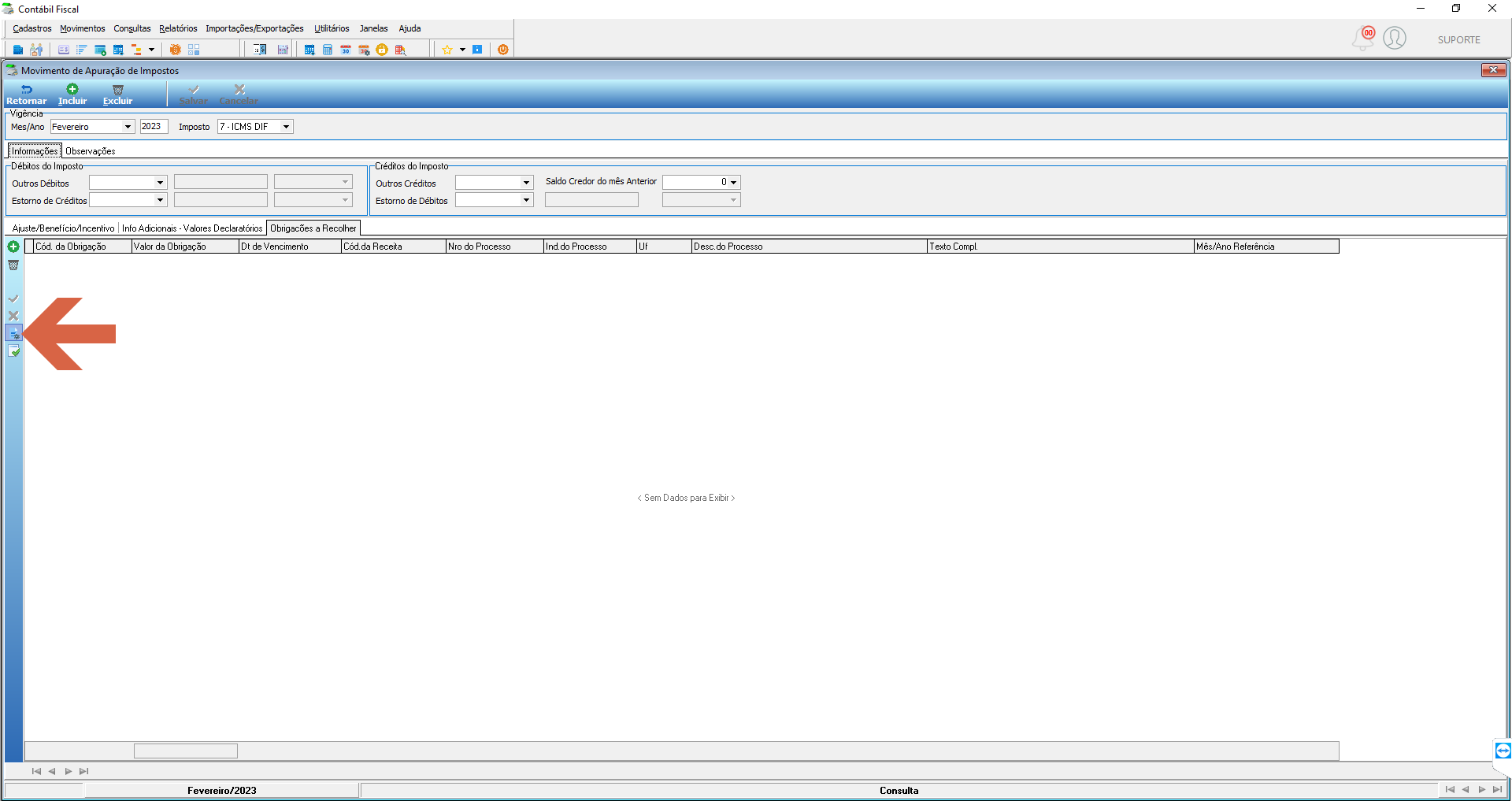The image size is (1512, 801).
Task: Click the window with green plus icon
Action: click(x=100, y=50)
